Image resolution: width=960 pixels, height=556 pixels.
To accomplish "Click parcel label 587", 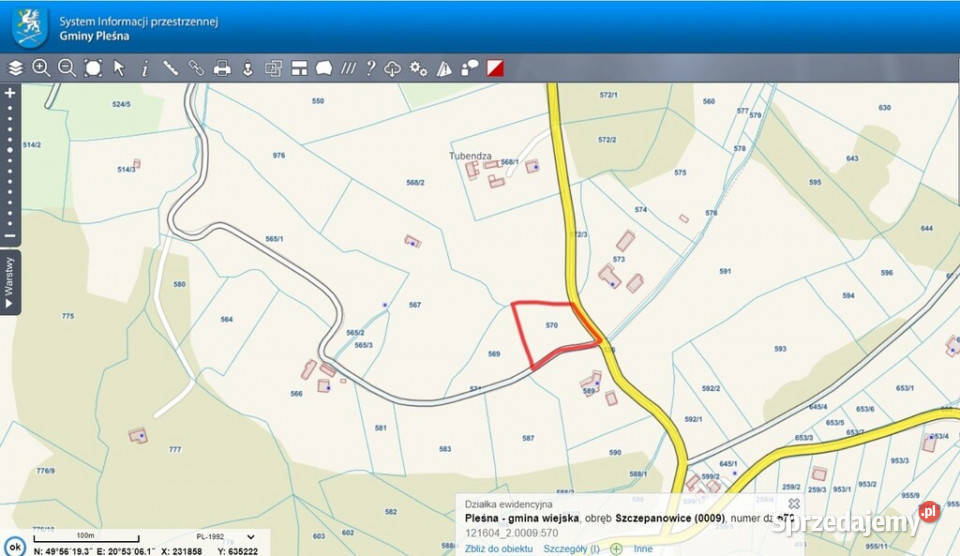I will pyautogui.click(x=528, y=438).
